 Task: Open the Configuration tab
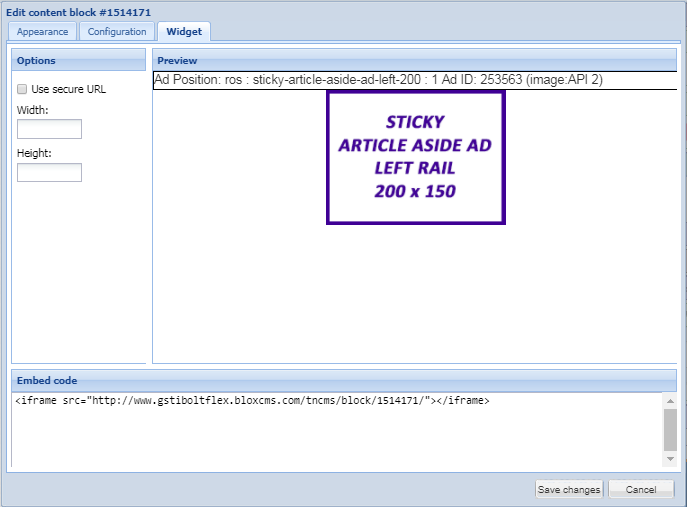[x=117, y=32]
